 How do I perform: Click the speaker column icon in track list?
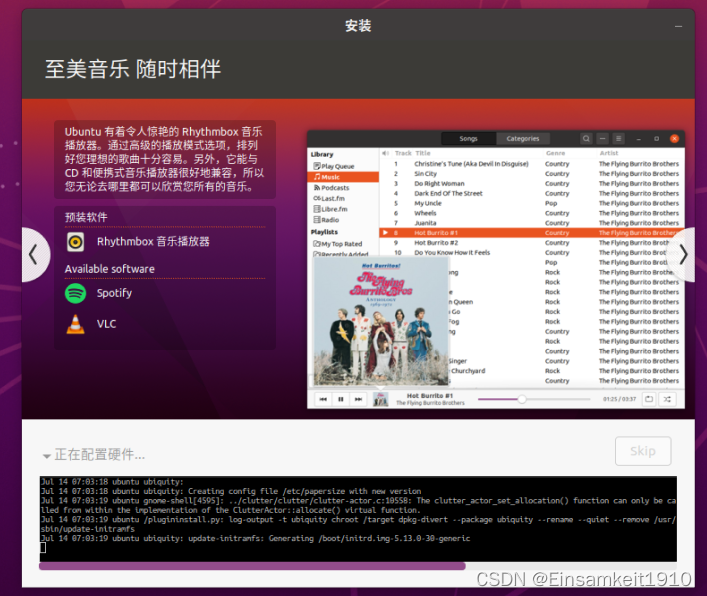[385, 153]
